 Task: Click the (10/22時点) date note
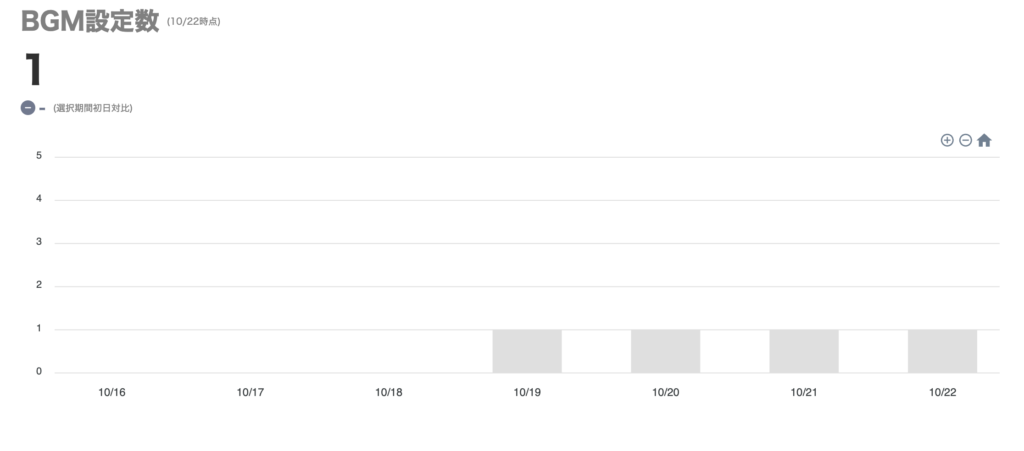pyautogui.click(x=194, y=22)
